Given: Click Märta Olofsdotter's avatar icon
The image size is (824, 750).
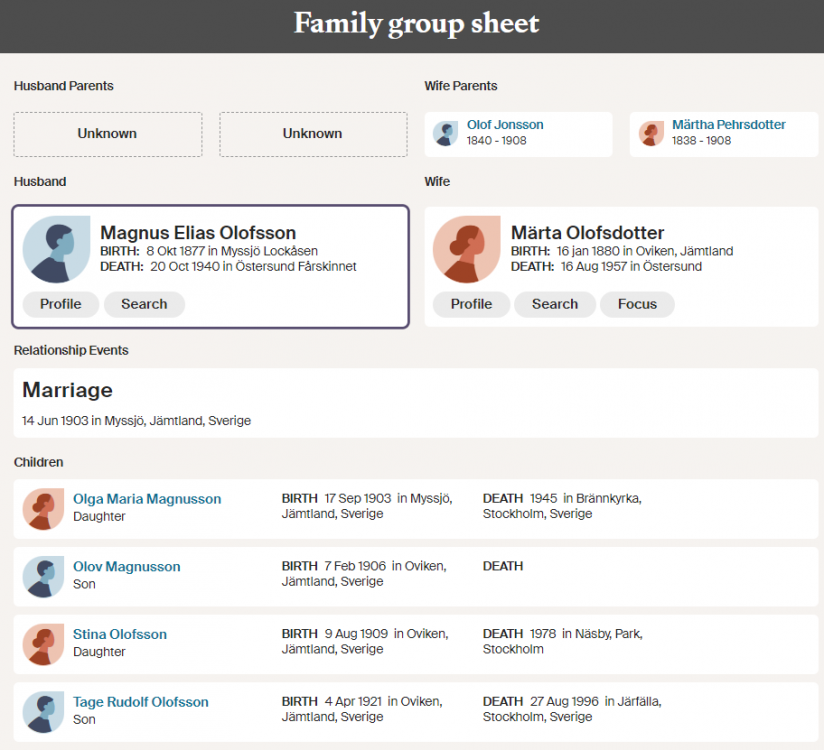Looking at the screenshot, I should click(x=467, y=249).
